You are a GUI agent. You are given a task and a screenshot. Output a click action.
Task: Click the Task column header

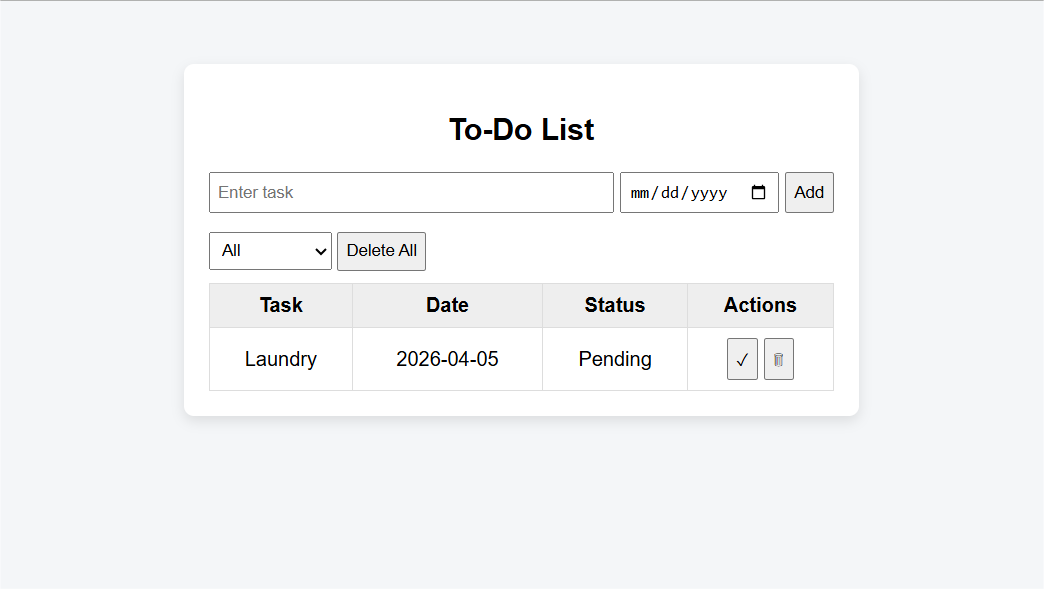point(281,306)
